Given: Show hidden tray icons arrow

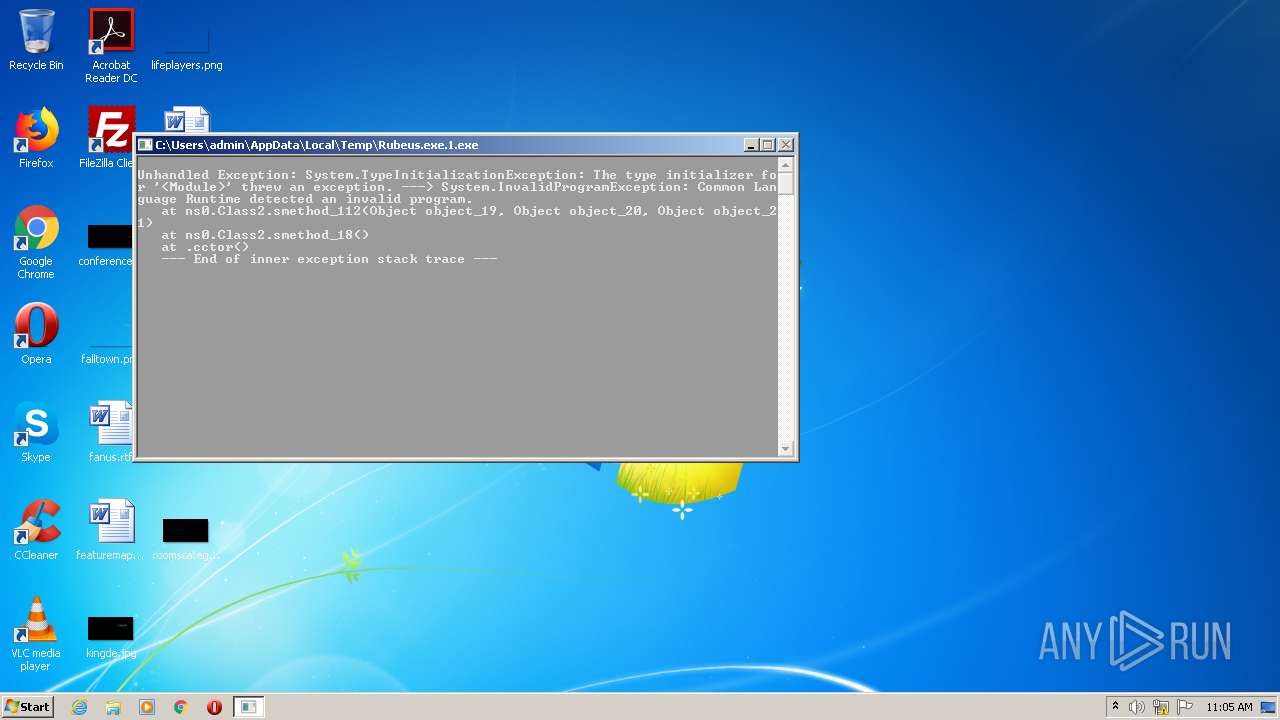Looking at the screenshot, I should pyautogui.click(x=1115, y=707).
